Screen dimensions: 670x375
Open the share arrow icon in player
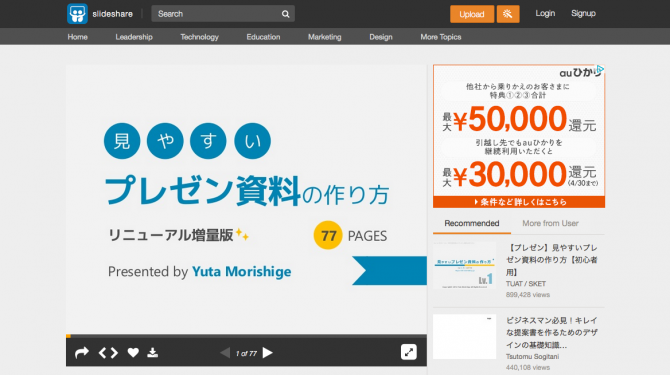[82, 352]
